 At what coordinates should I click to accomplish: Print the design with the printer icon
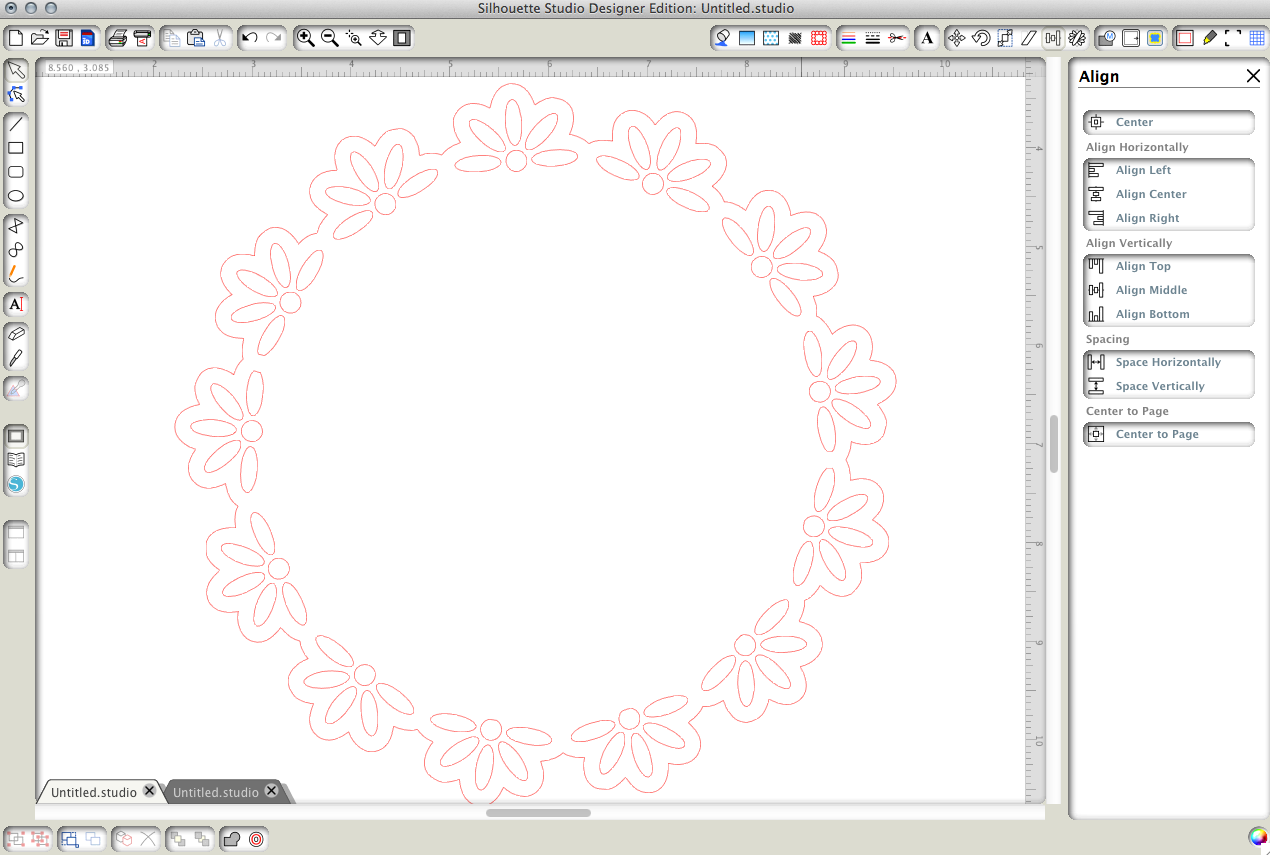pos(117,38)
